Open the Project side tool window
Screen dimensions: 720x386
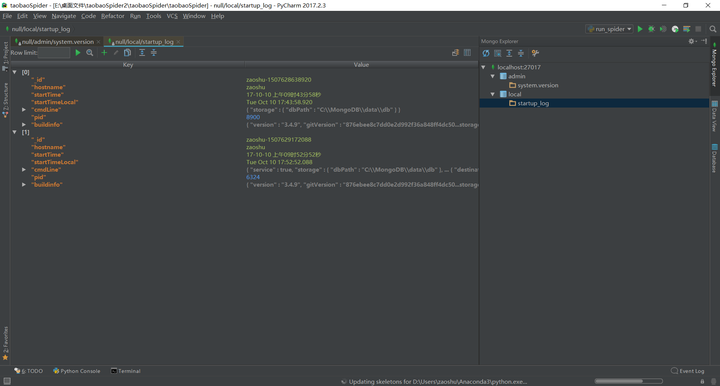click(x=5, y=56)
